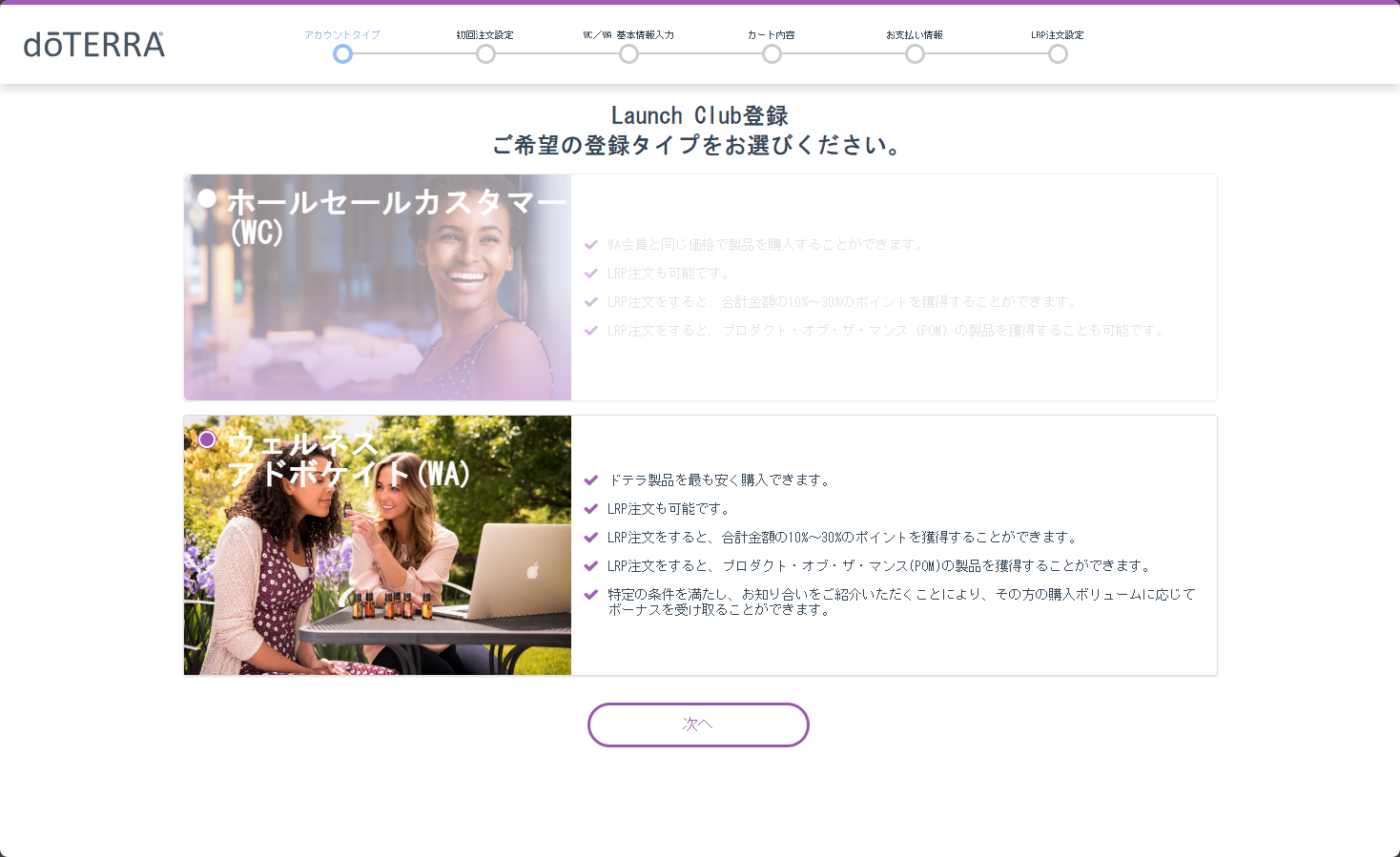1400x857 pixels.
Task: Click checkmark beside WA会員と同じ価格 line
Action: 591,245
